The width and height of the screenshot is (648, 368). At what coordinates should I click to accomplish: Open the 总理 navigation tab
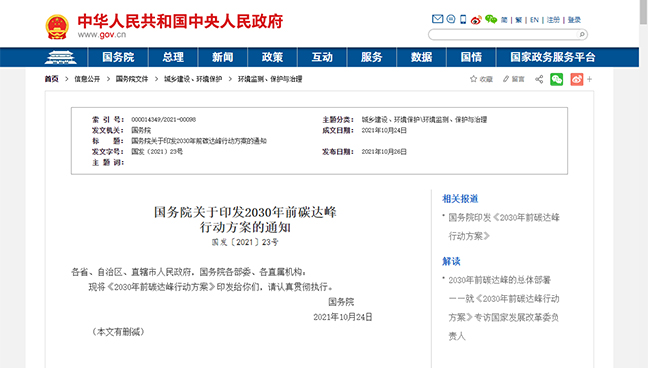tap(173, 57)
